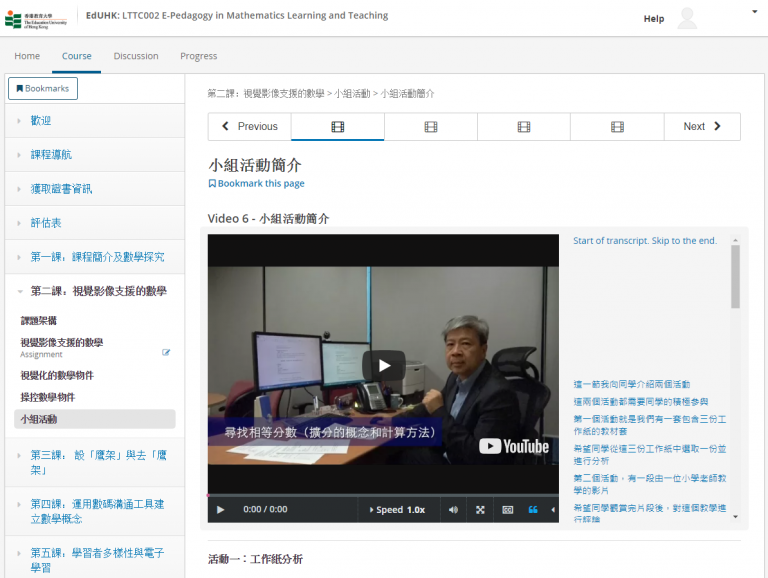768x578 pixels.
Task: Click Start of transcript skip link
Action: (x=645, y=241)
